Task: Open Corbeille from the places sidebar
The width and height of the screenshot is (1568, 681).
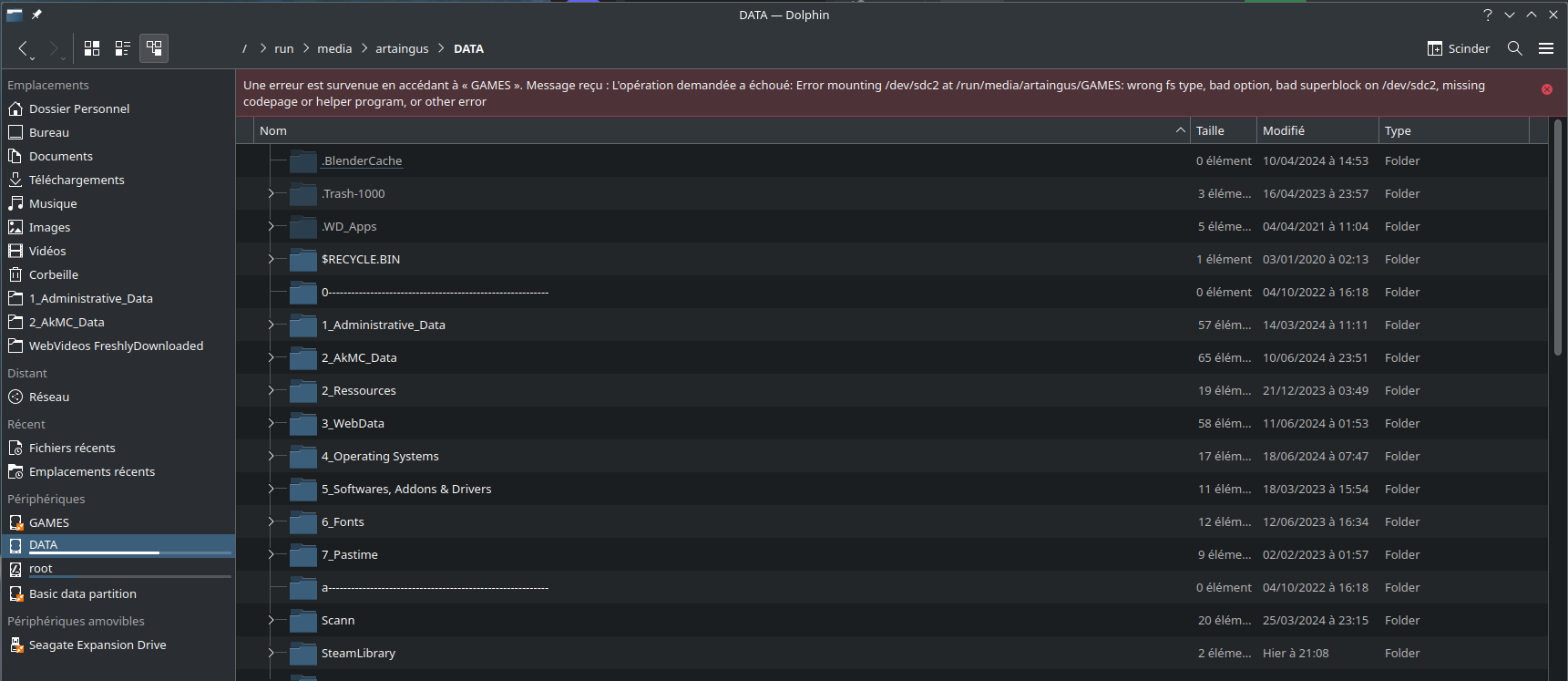Action: click(x=53, y=274)
